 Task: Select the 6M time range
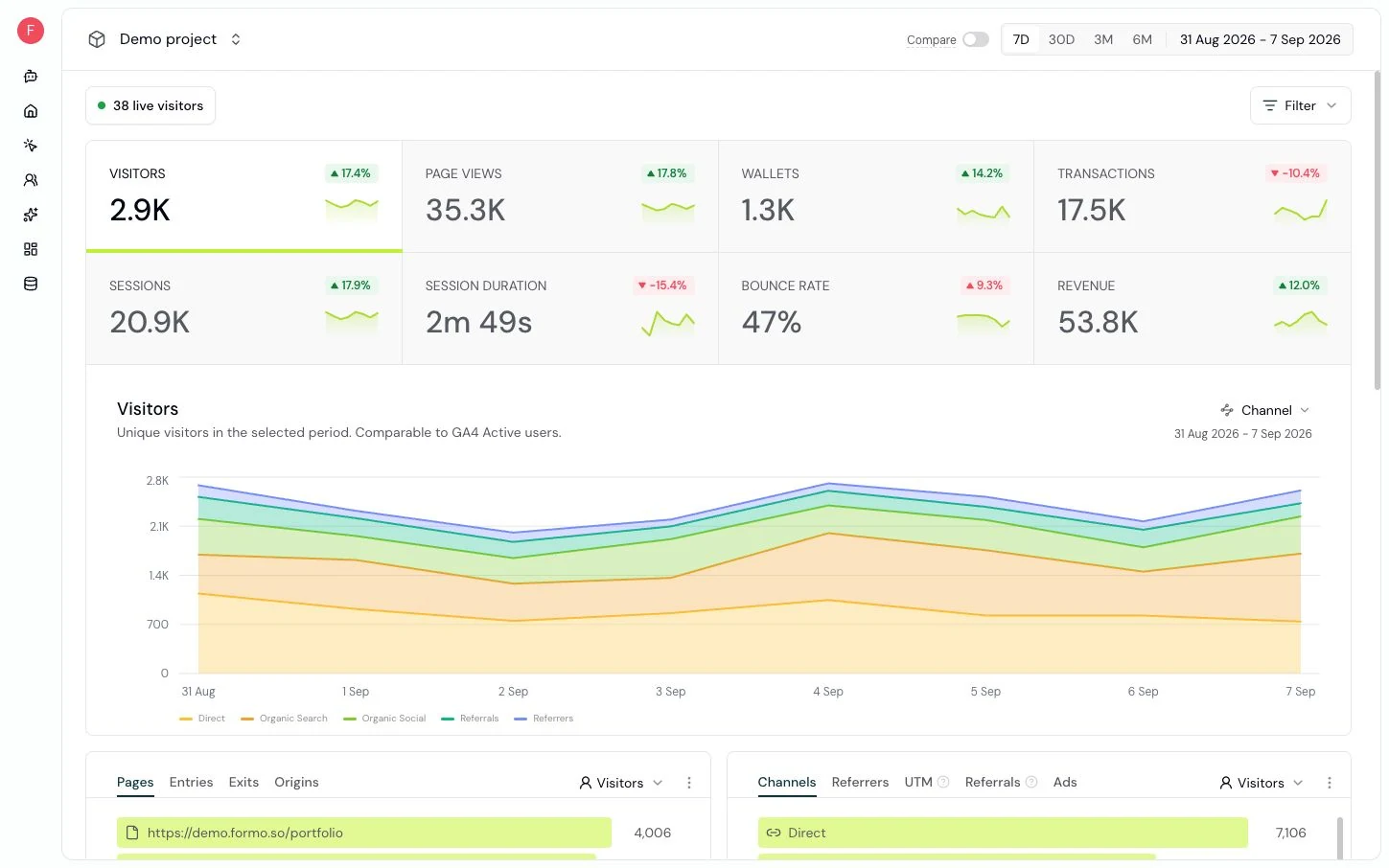pyautogui.click(x=1142, y=39)
